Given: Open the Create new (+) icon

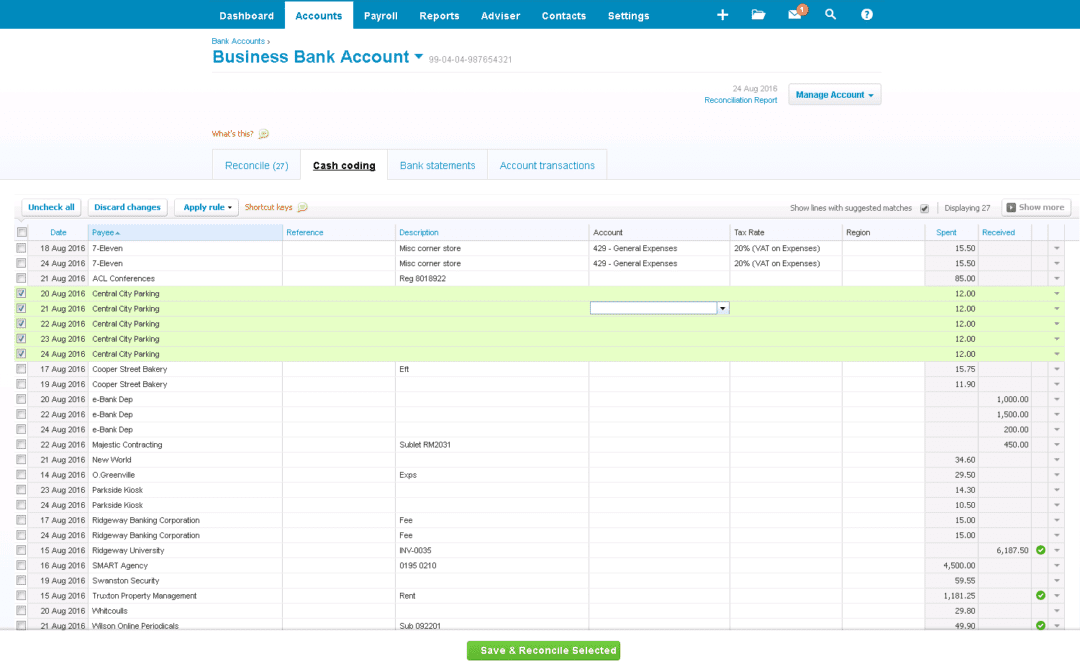Looking at the screenshot, I should (722, 15).
